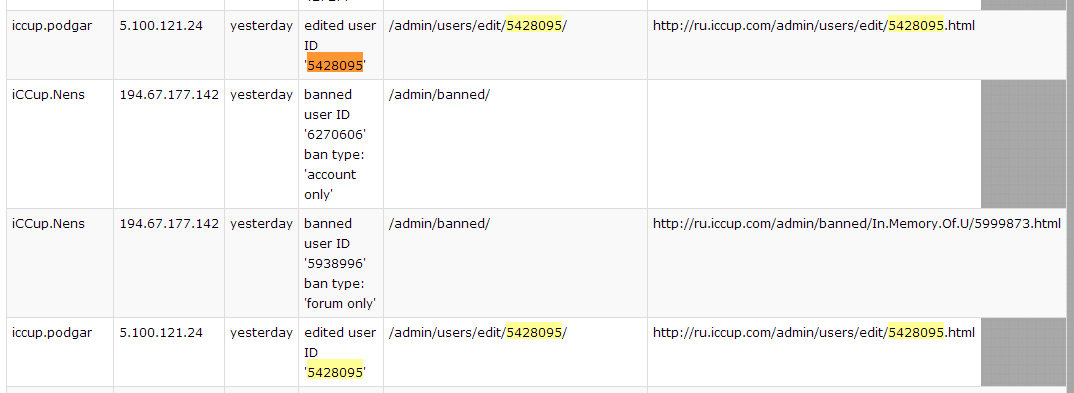
Task: Click IP 194.67.177.142 in the 6270606 ban row
Action: pyautogui.click(x=169, y=94)
